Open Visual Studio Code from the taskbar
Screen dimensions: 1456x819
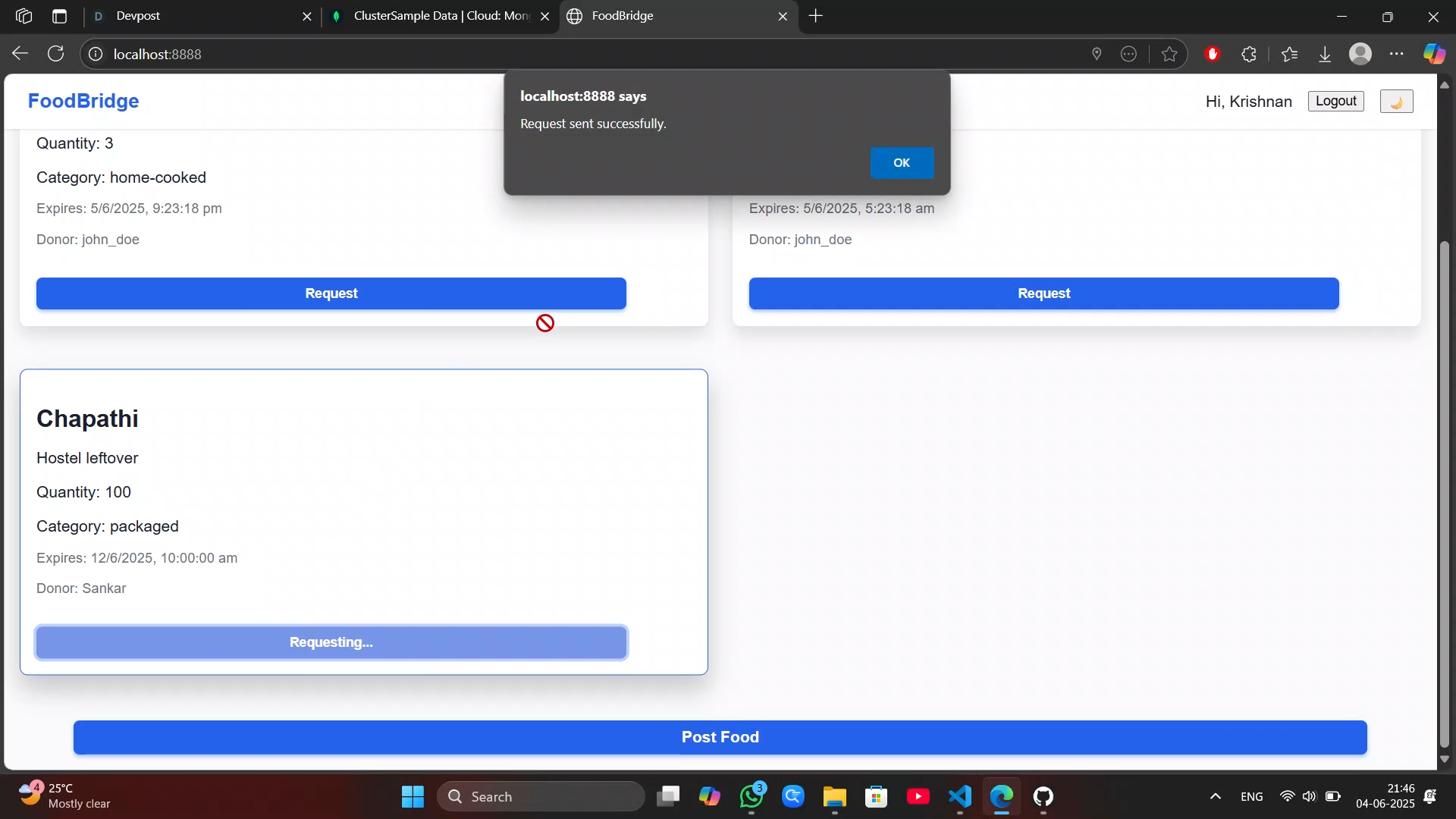click(960, 796)
